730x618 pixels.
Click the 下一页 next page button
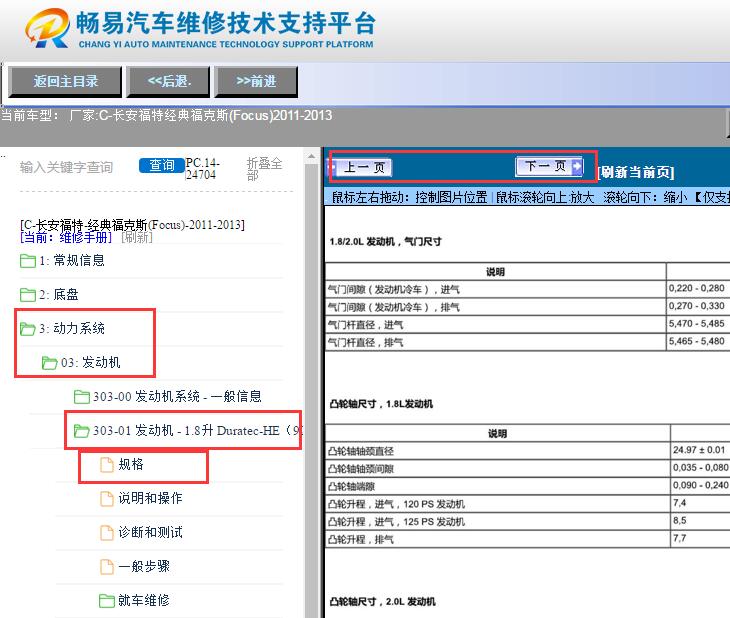point(549,166)
